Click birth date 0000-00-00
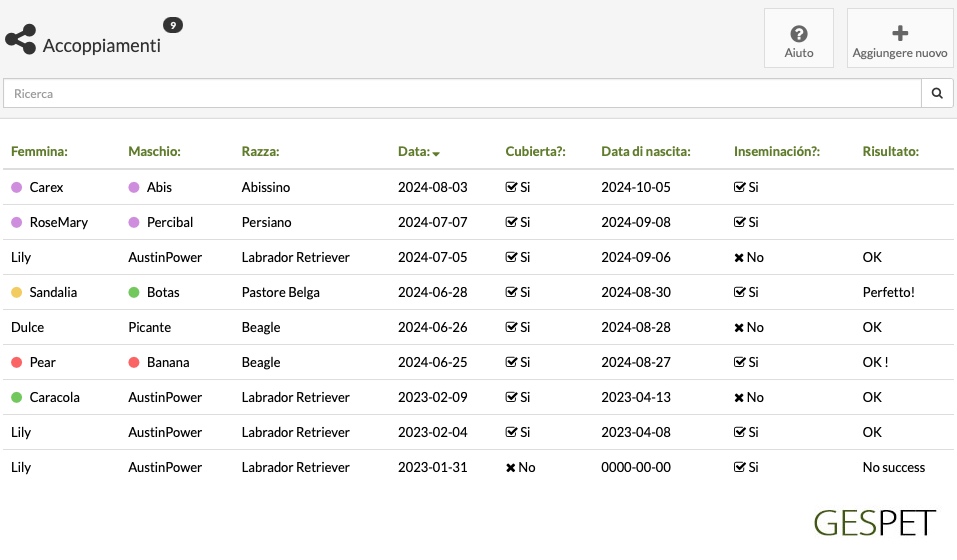This screenshot has width=957, height=560. (636, 467)
